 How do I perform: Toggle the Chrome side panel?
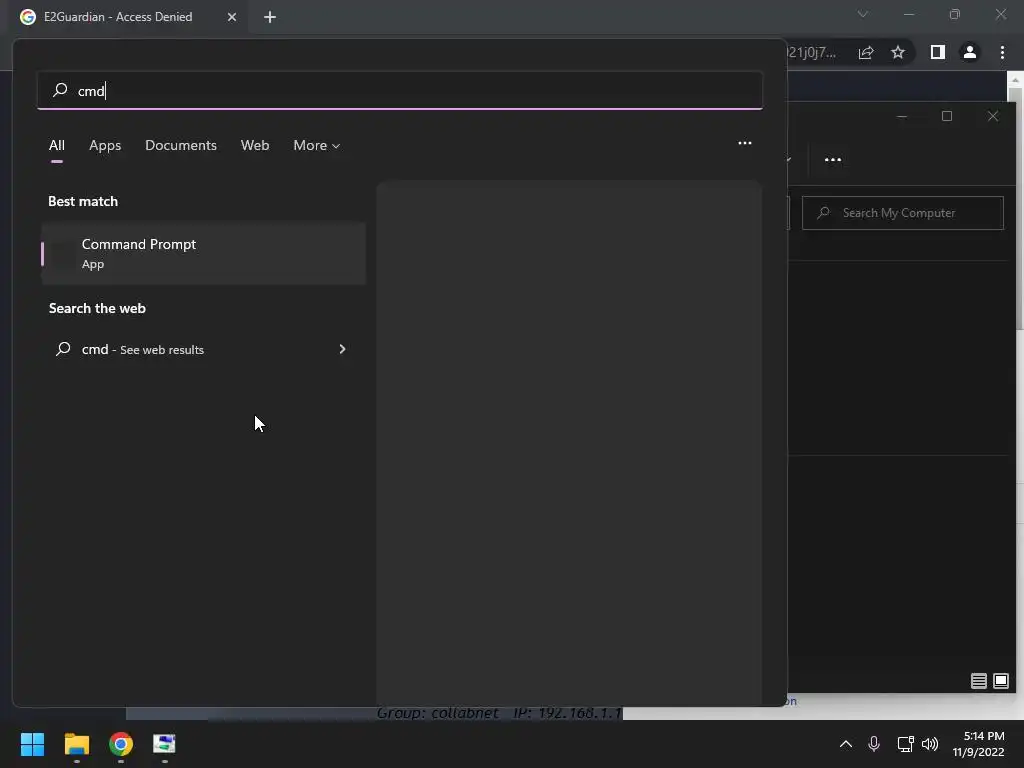click(x=938, y=52)
